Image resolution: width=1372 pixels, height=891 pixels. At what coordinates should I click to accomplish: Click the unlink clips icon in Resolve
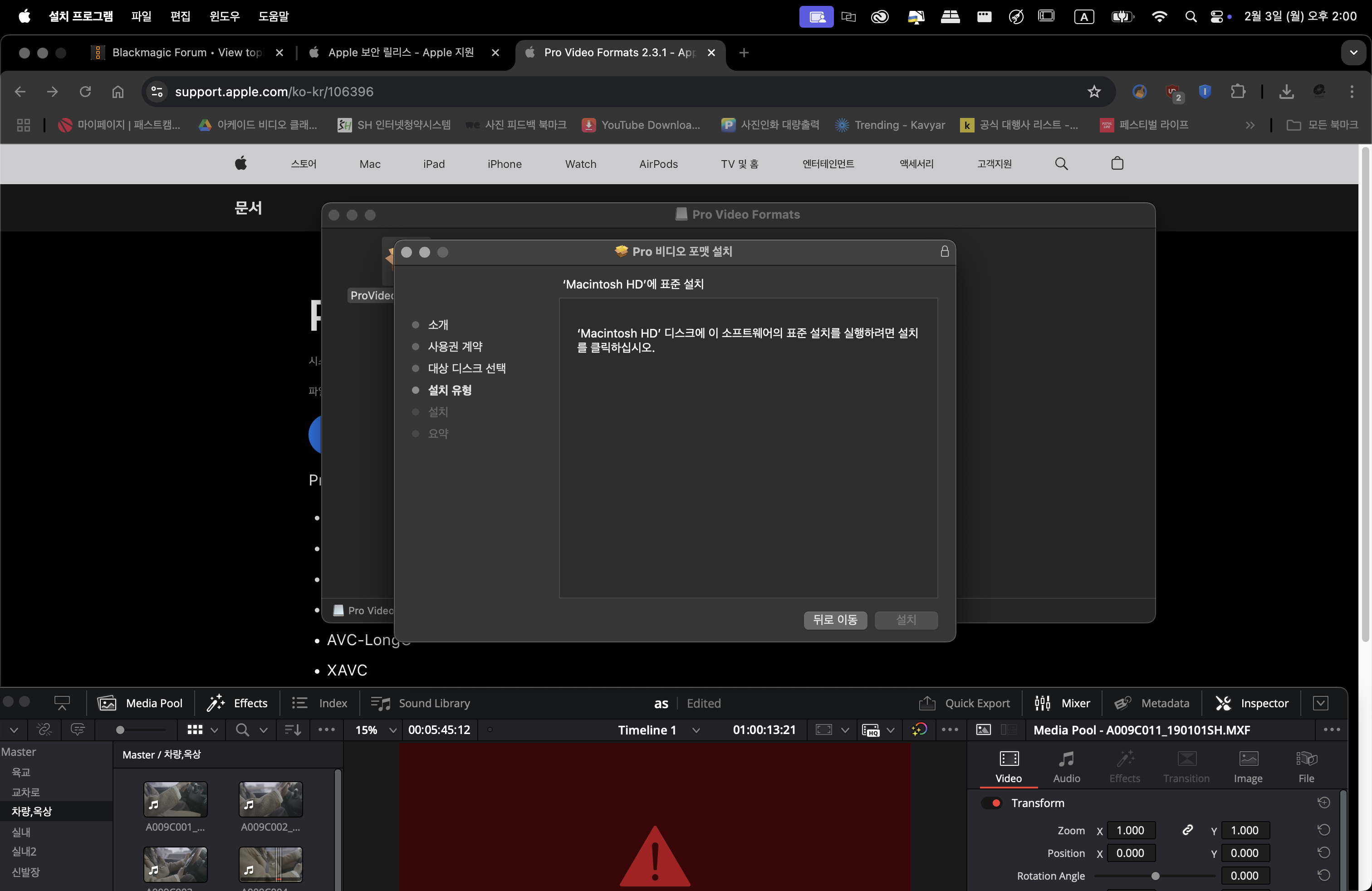click(x=44, y=729)
